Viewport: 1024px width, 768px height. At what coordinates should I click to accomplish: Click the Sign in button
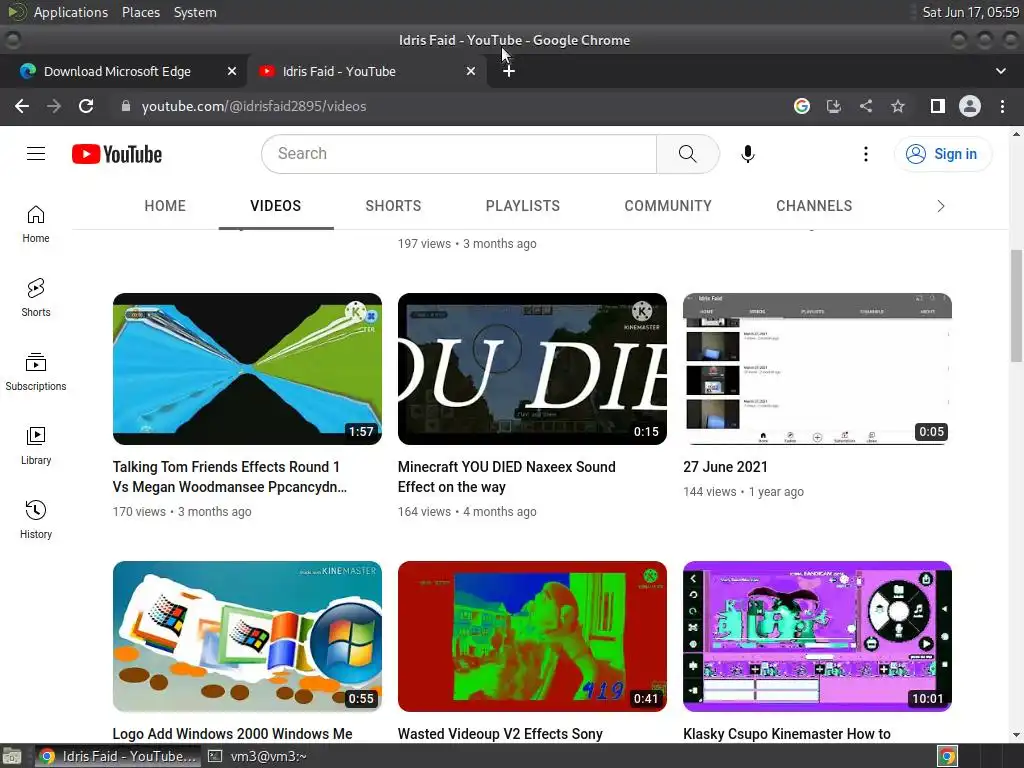[x=942, y=154]
